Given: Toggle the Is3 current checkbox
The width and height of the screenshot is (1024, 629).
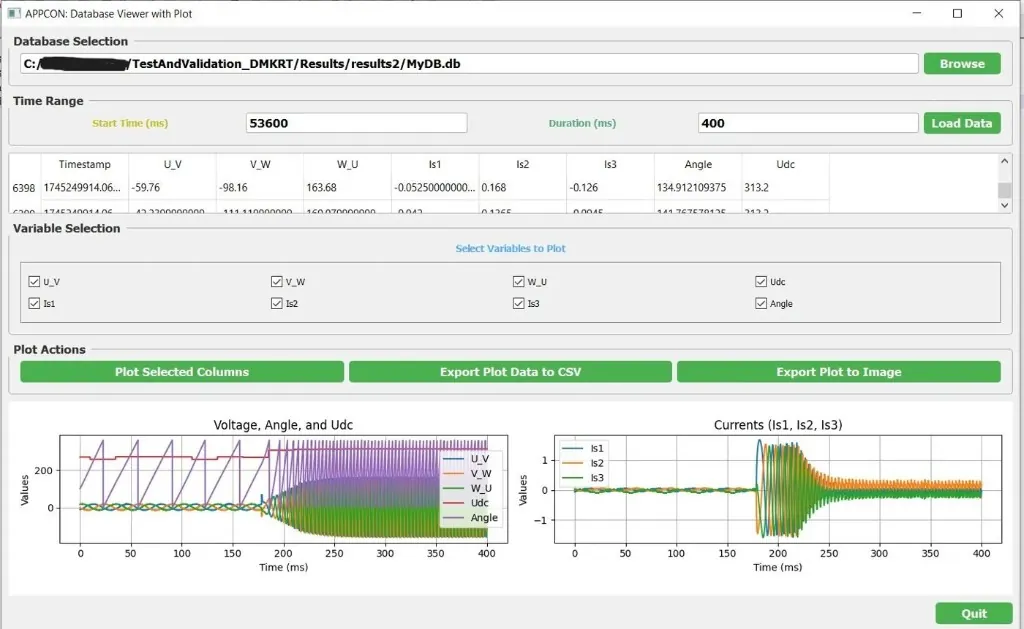Looking at the screenshot, I should click(519, 303).
